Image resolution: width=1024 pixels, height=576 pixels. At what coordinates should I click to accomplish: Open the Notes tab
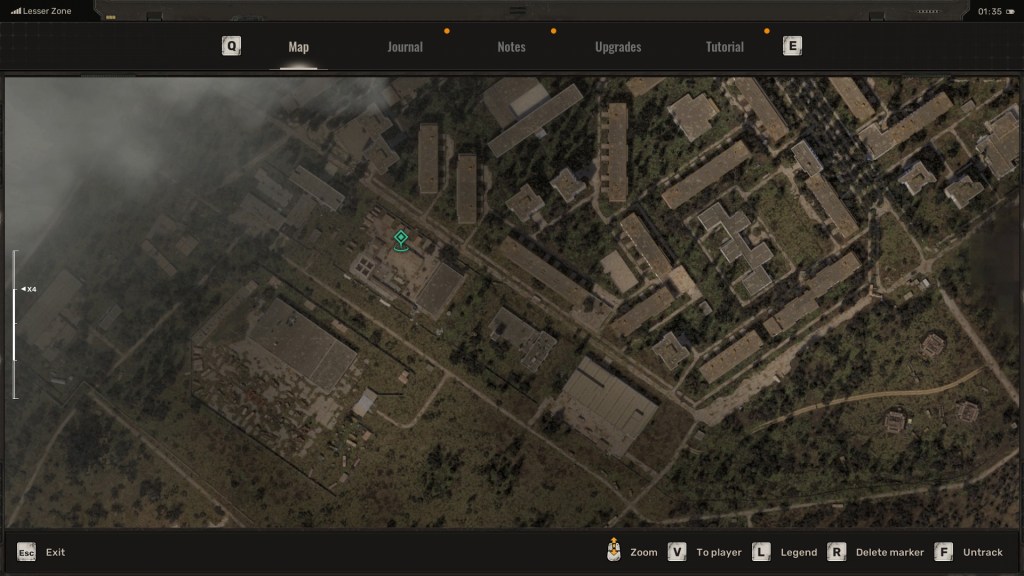(x=511, y=47)
